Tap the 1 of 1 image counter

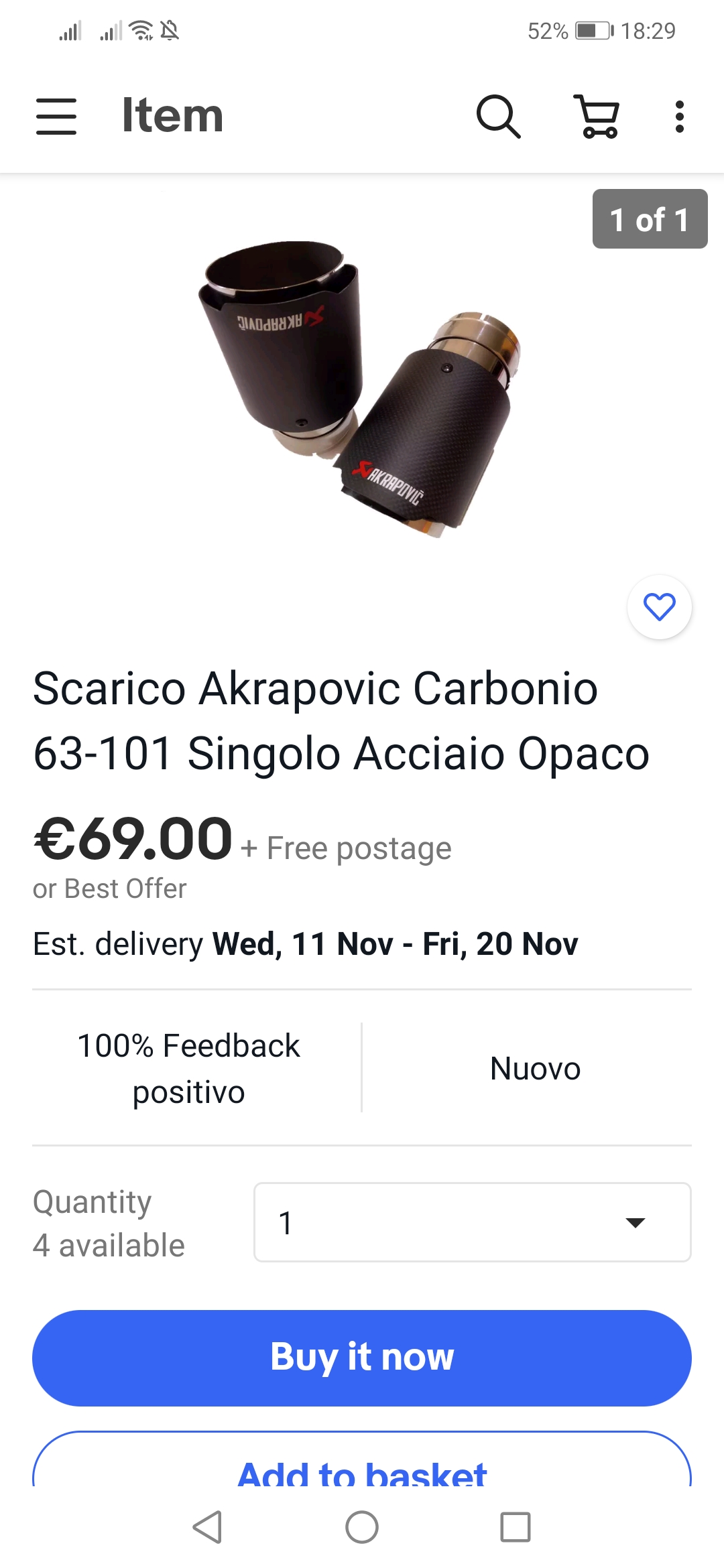point(650,219)
